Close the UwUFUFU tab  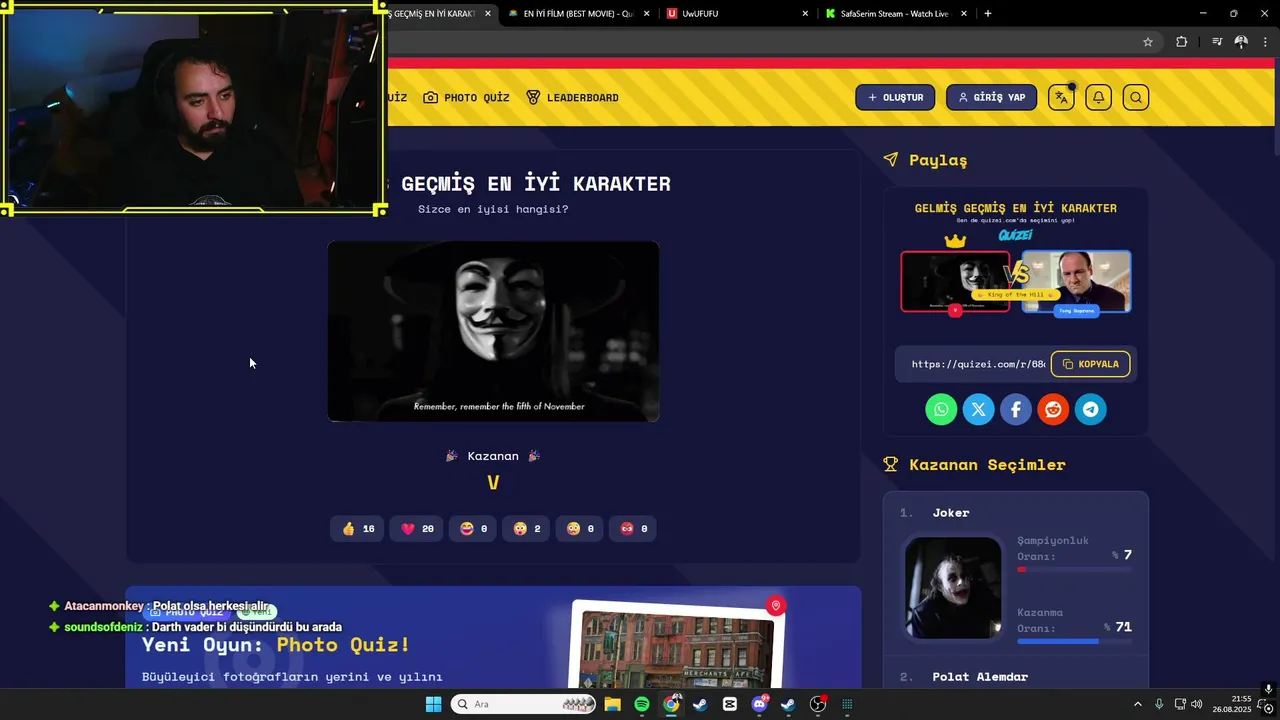(x=805, y=14)
